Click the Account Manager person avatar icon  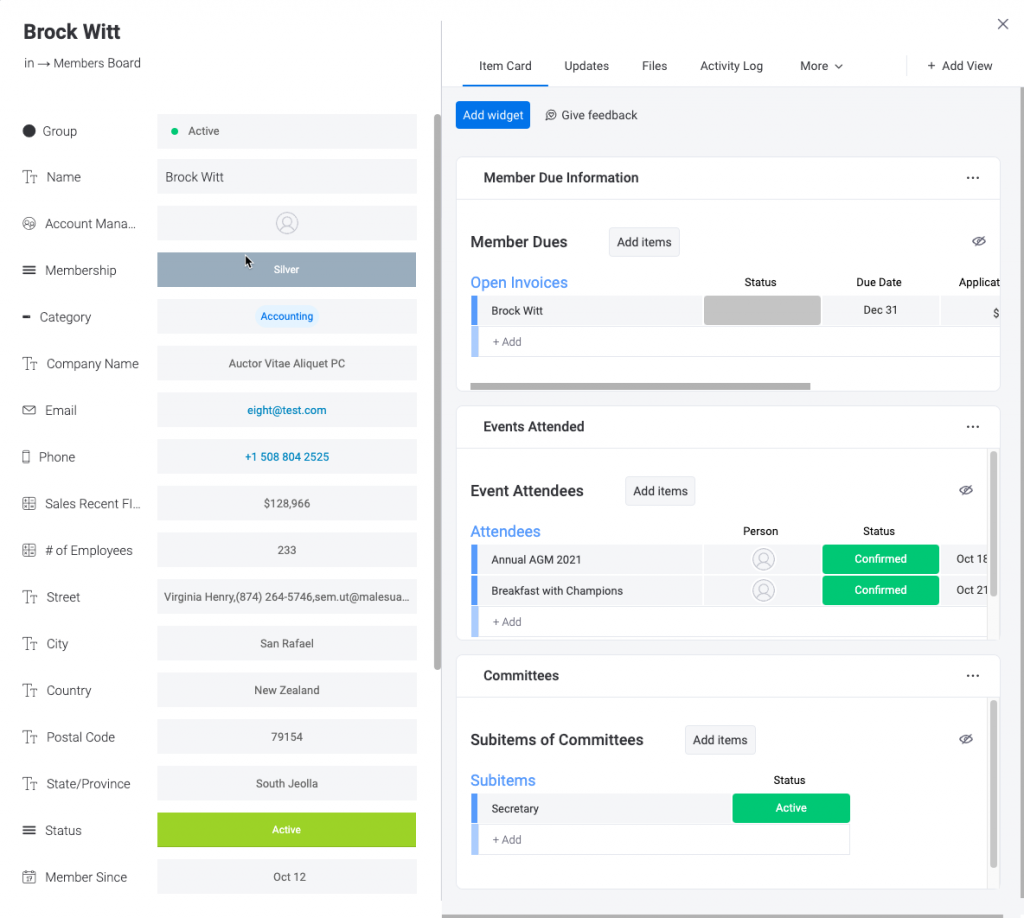[x=287, y=223]
